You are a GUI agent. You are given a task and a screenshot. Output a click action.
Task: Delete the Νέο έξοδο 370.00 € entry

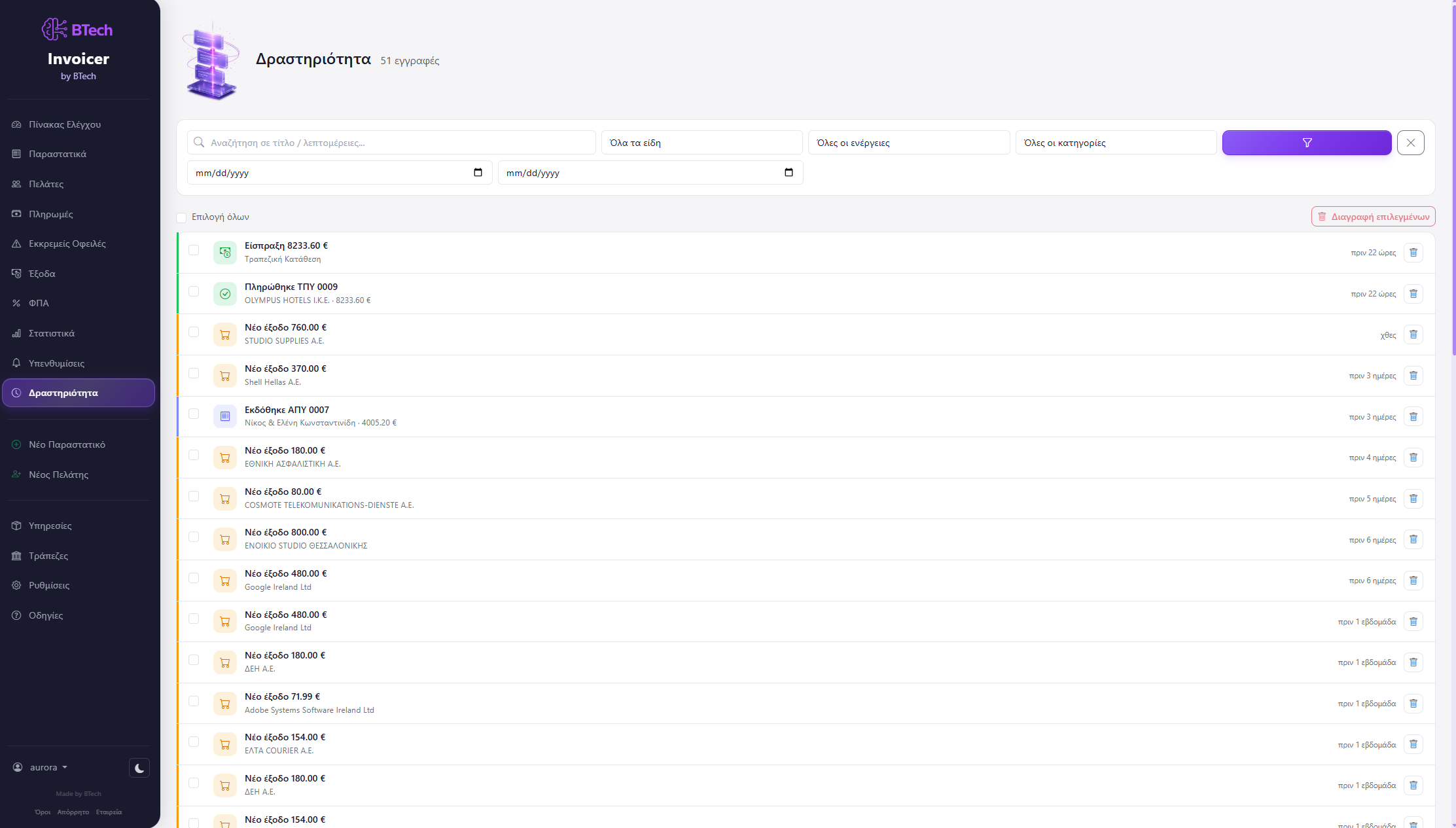point(1413,376)
